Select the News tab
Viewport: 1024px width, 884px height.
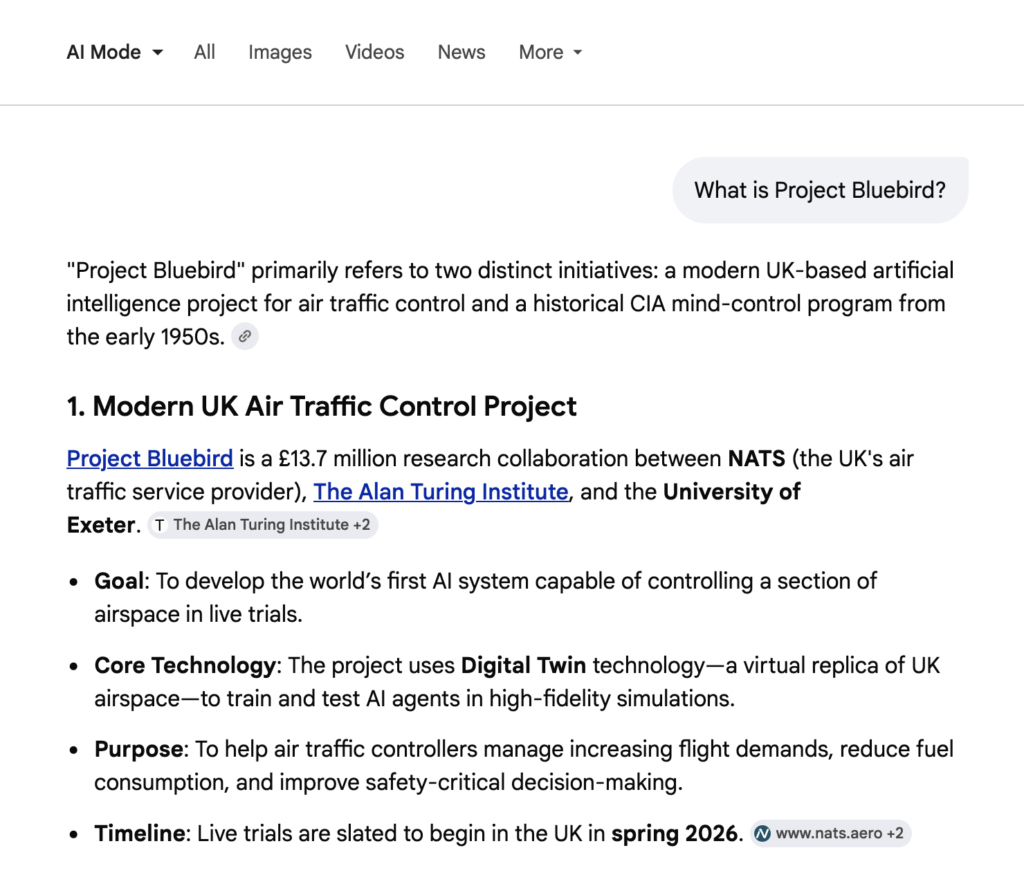click(461, 53)
